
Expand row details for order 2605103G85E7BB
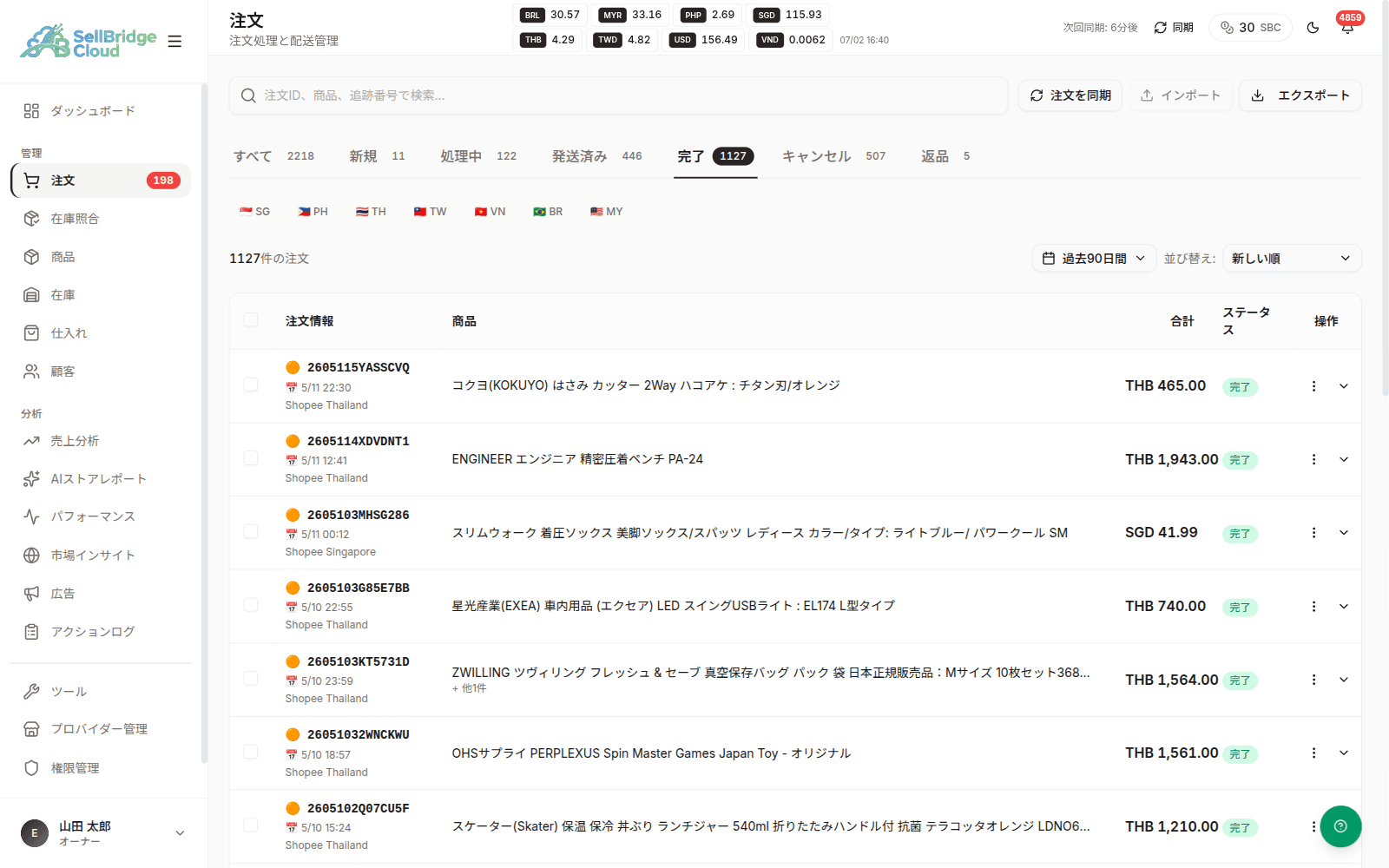pos(1344,606)
